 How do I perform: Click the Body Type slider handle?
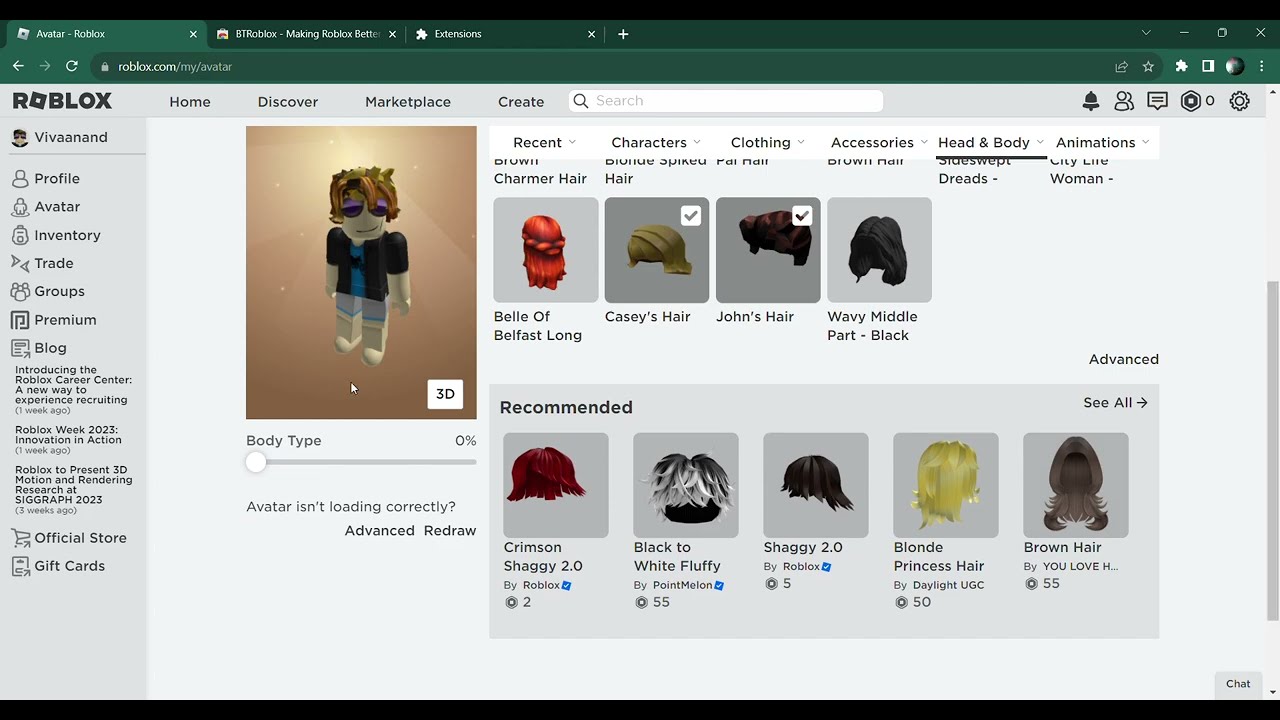[x=256, y=462]
